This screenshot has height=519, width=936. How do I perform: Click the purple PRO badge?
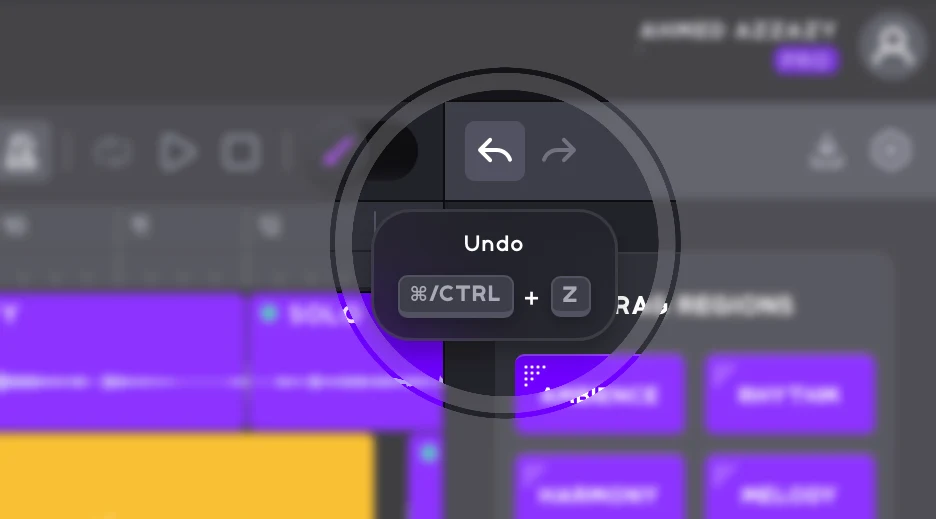coord(806,60)
